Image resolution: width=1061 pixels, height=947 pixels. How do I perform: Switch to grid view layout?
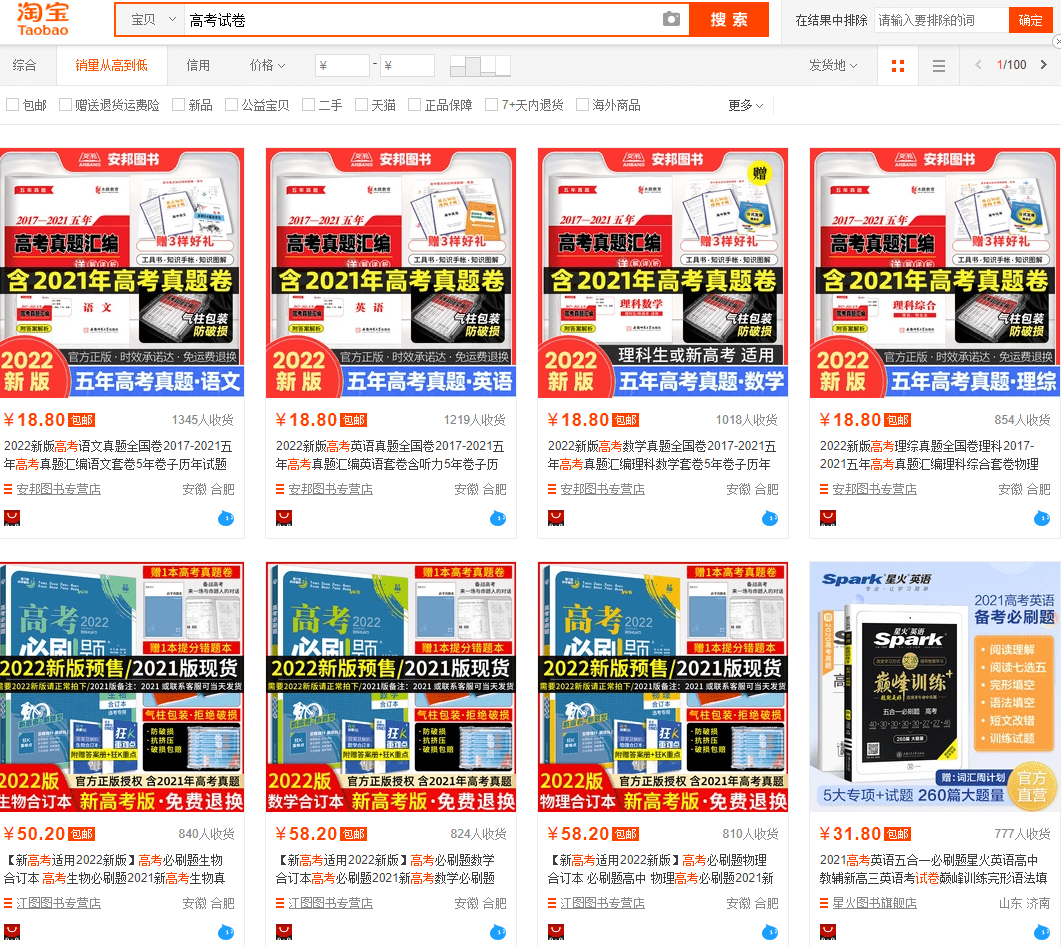click(x=897, y=65)
